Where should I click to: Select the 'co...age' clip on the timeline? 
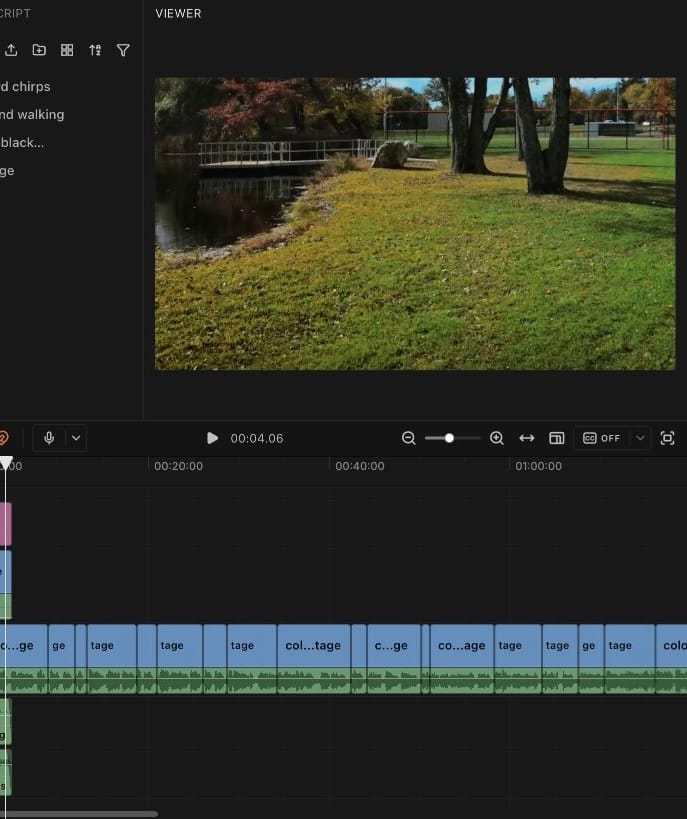[462, 646]
